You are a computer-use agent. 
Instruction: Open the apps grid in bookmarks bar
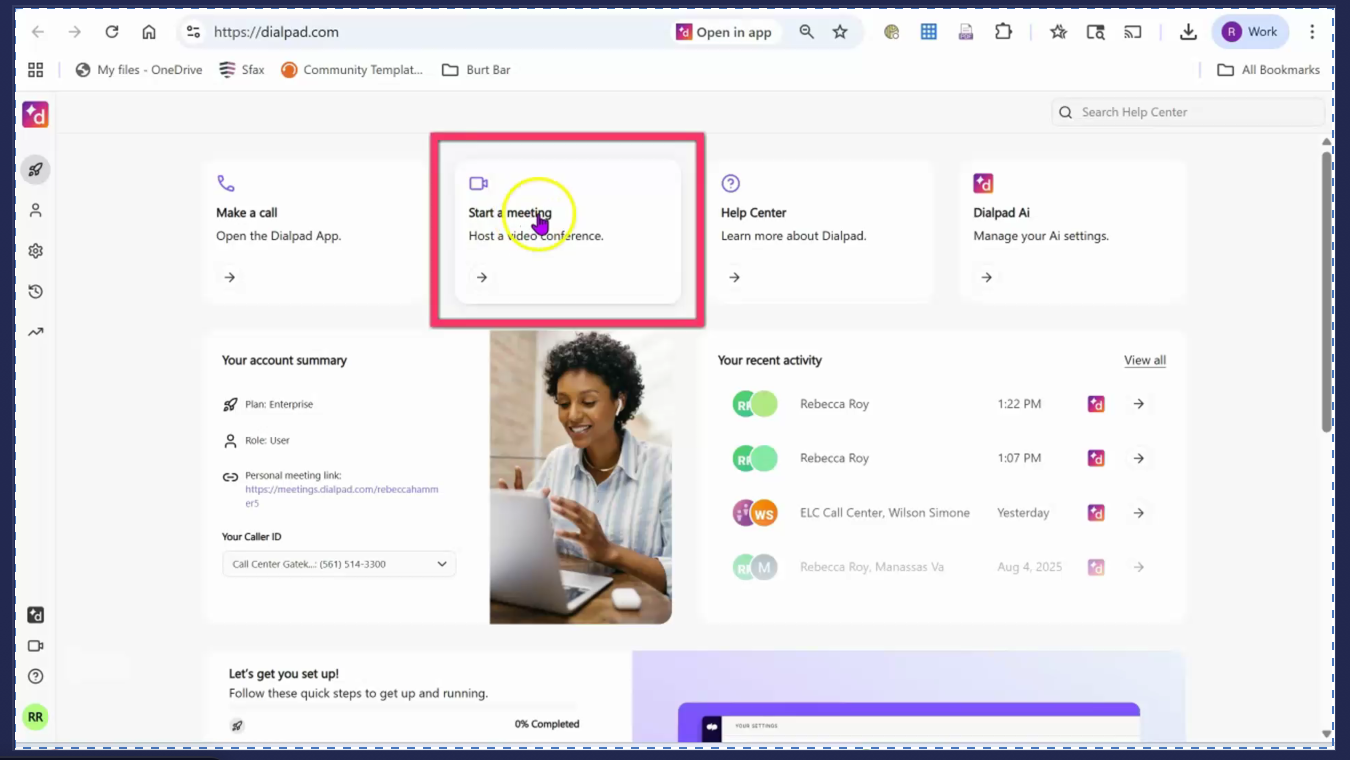pyautogui.click(x=36, y=70)
